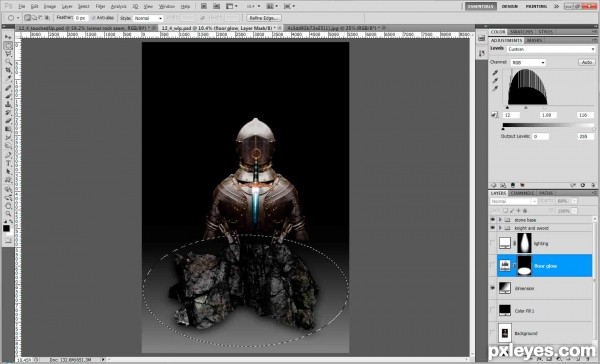Pick the white point eyedropper in Levels
Screen dimensions: 600x364
point(496,88)
